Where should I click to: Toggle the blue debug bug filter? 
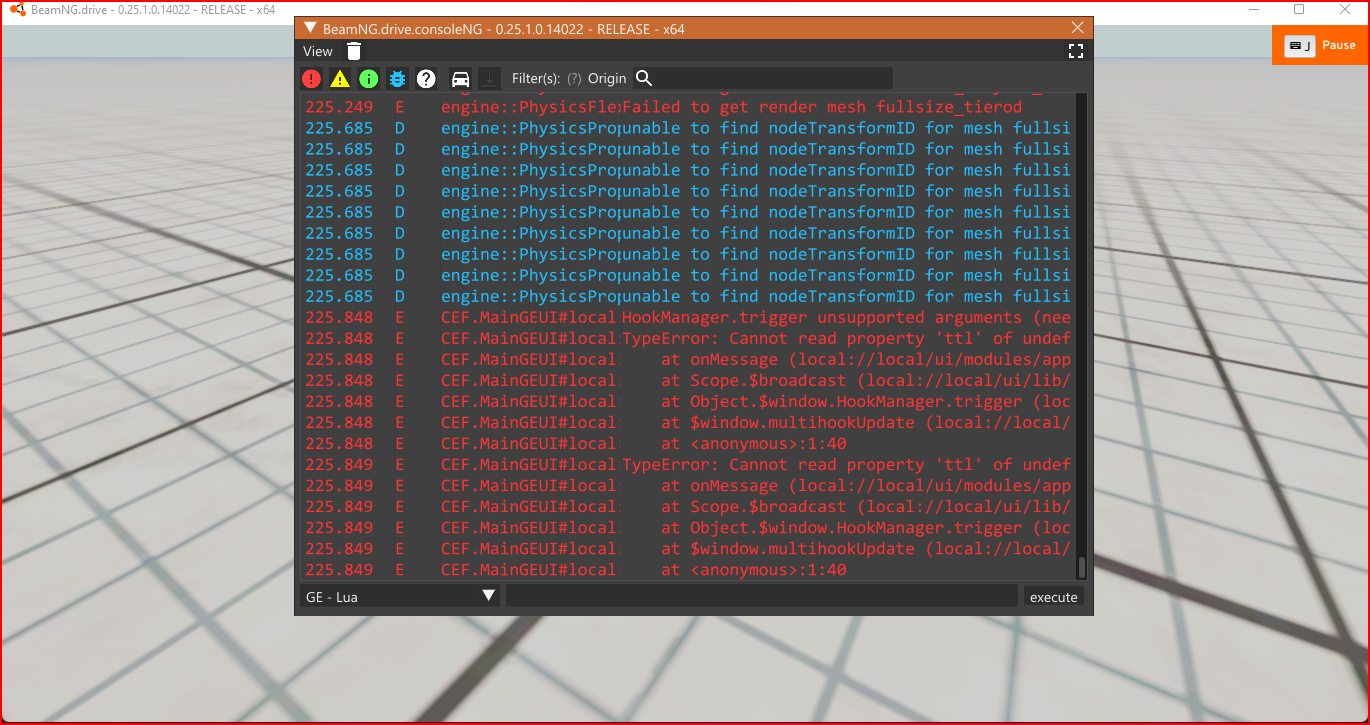(x=398, y=78)
